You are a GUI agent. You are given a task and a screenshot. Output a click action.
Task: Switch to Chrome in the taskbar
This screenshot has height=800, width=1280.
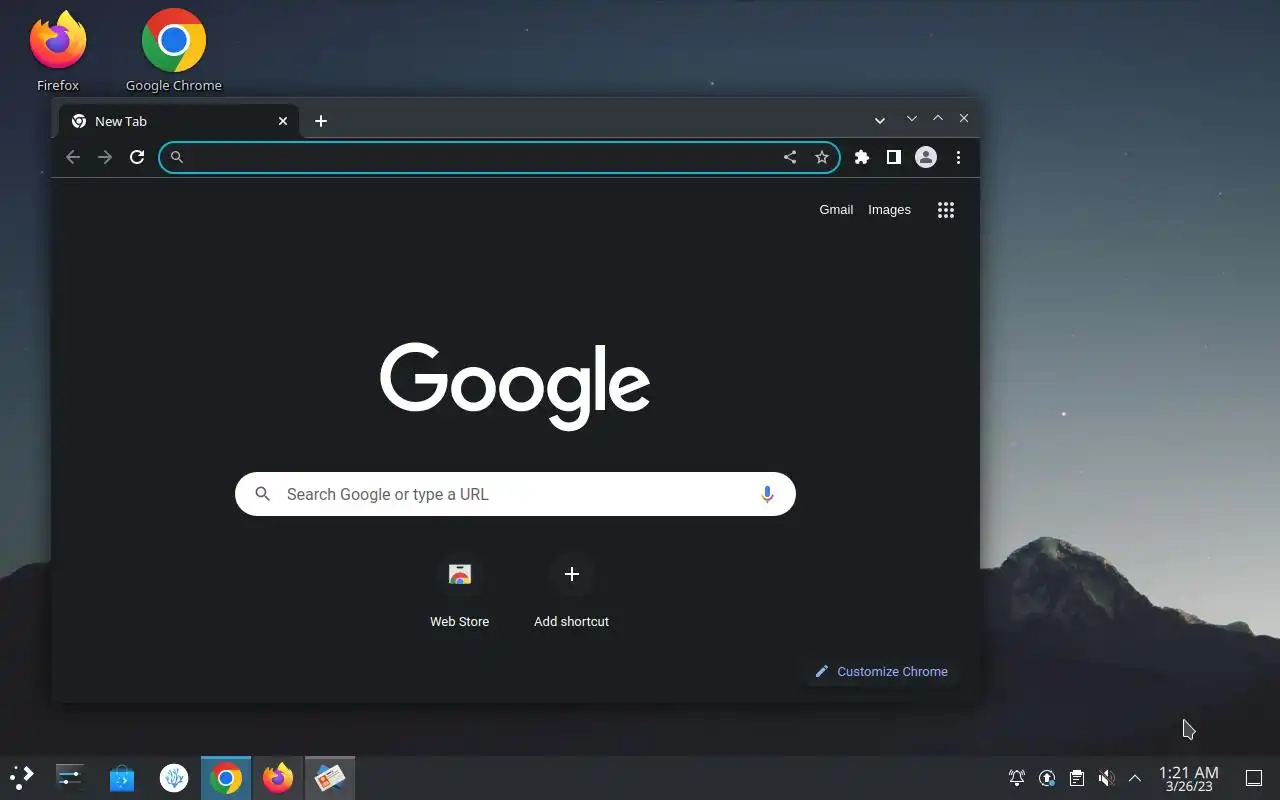click(226, 777)
